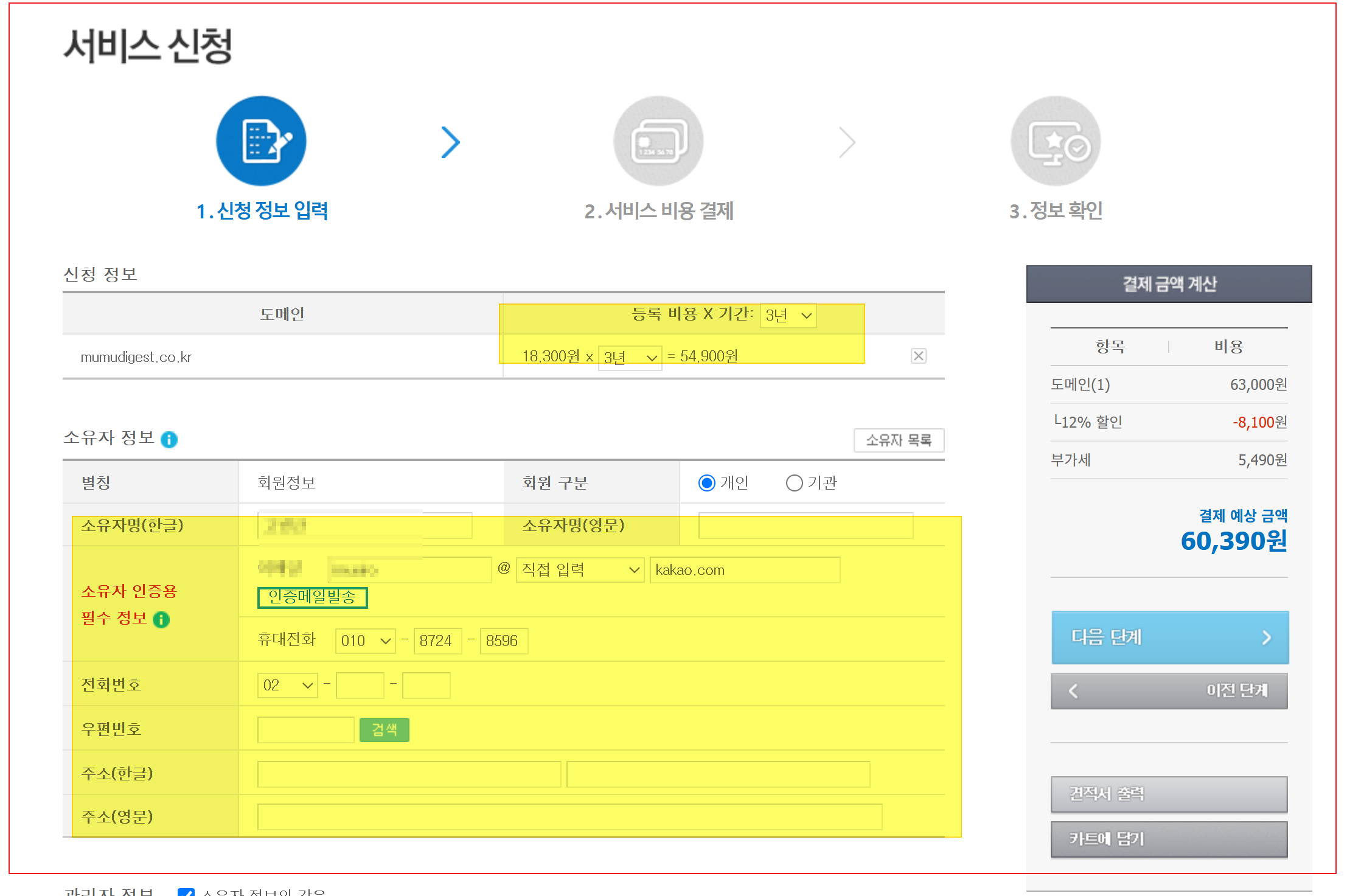The height and width of the screenshot is (896, 1347).
Task: Click the step 2 payment card icon
Action: pos(658,141)
